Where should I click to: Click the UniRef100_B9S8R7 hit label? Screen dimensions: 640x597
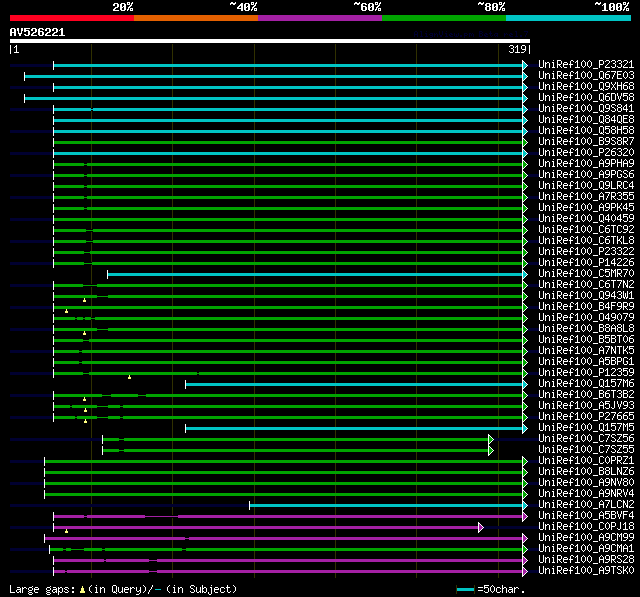click(585, 142)
